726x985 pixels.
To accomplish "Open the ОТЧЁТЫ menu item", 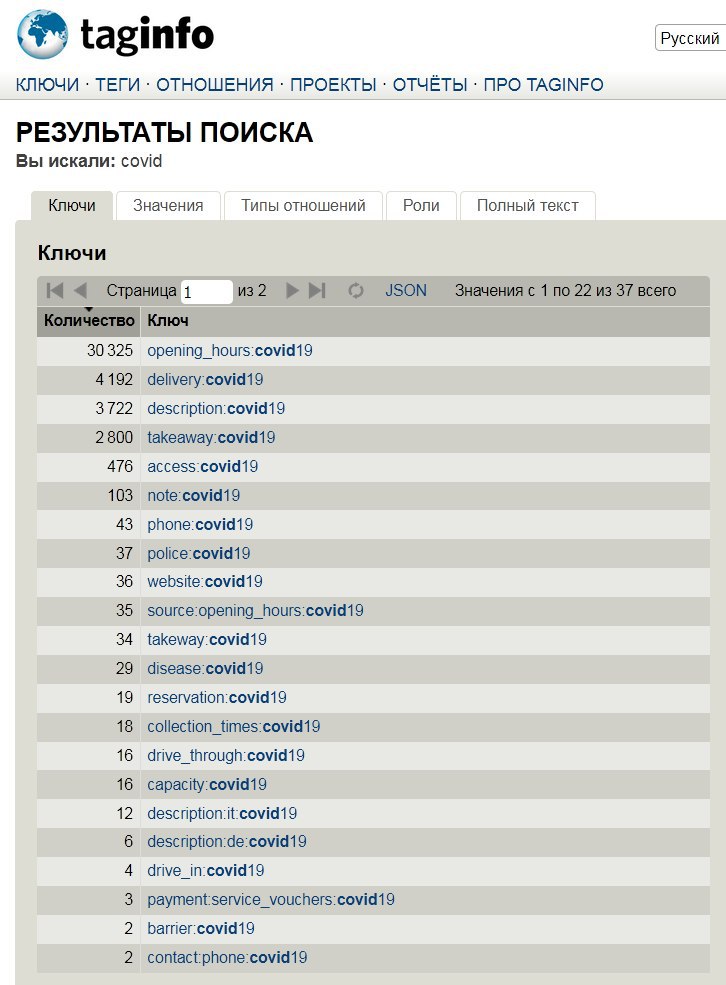I will click(x=430, y=84).
